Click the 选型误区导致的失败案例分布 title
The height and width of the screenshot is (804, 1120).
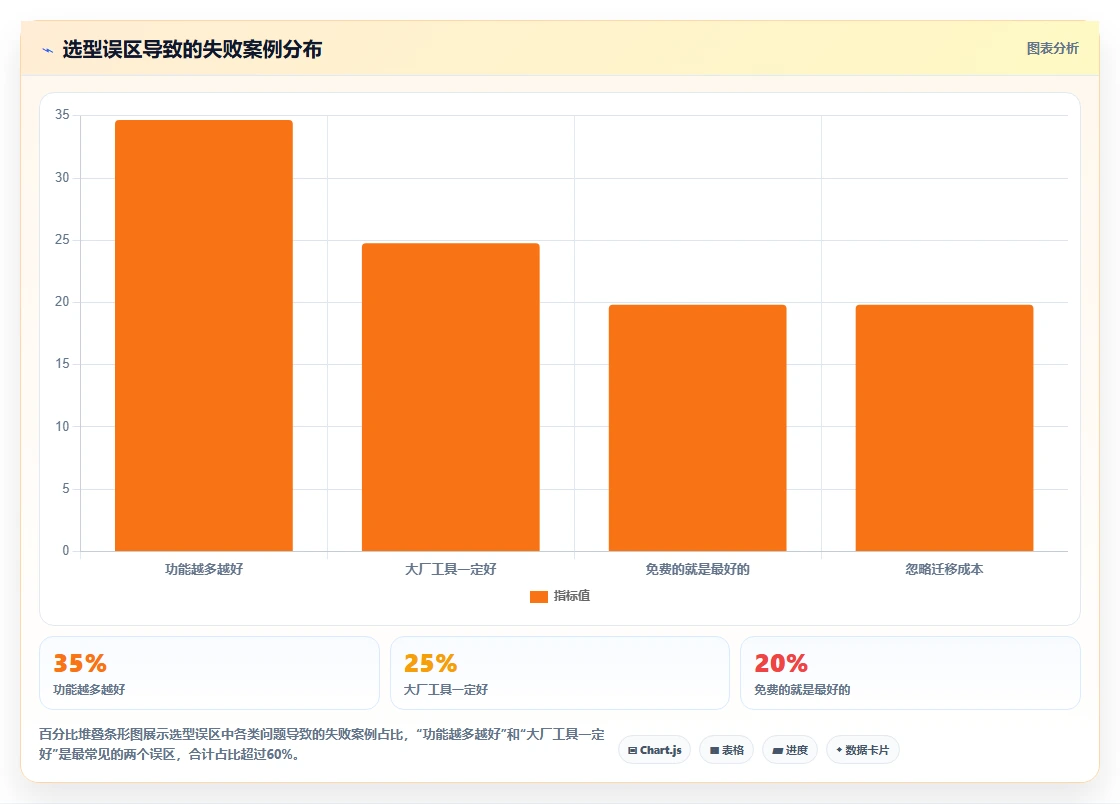click(192, 49)
